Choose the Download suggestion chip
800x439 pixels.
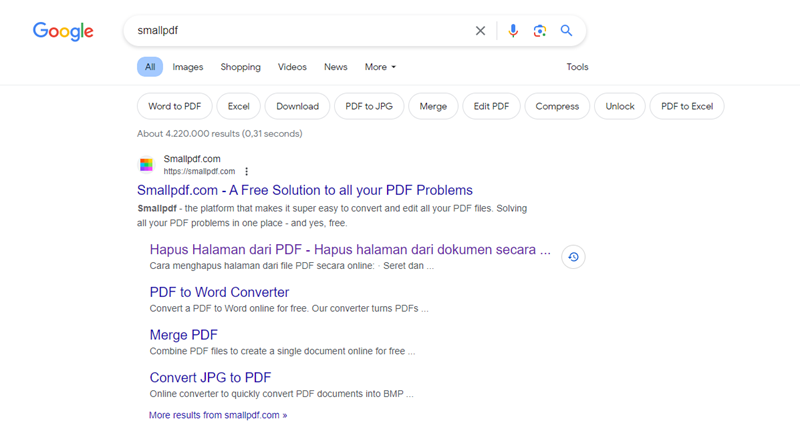pyautogui.click(x=297, y=106)
